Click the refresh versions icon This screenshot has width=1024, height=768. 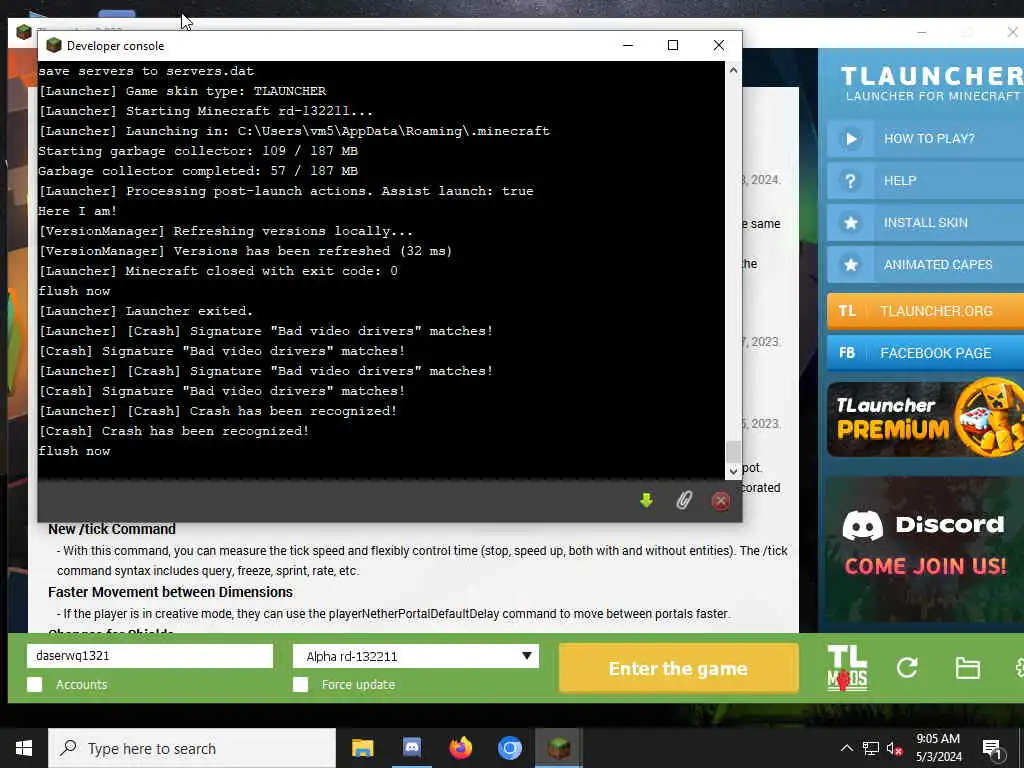907,667
